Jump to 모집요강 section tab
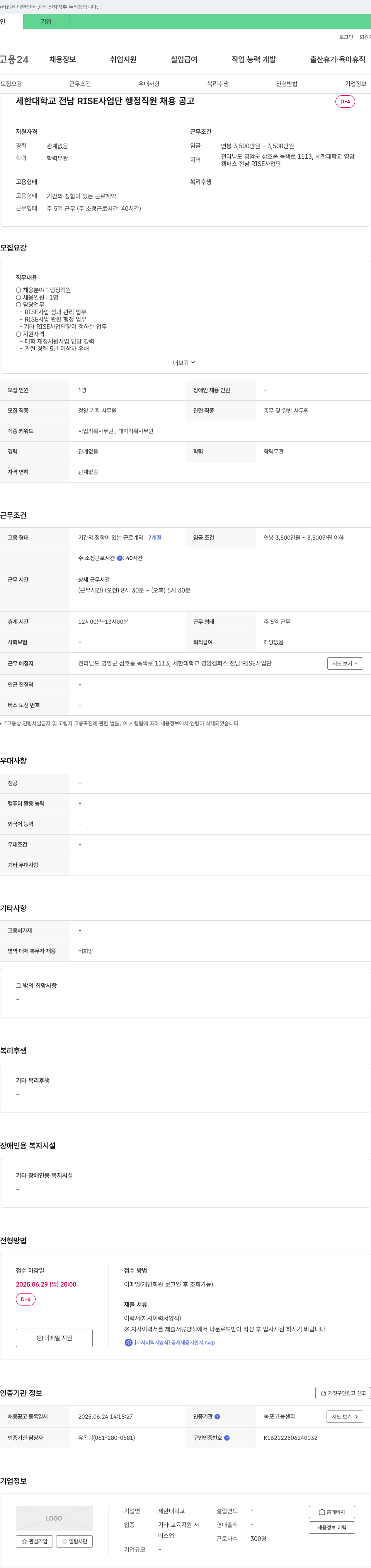Screen dimensions: 371x1568 click(11, 84)
